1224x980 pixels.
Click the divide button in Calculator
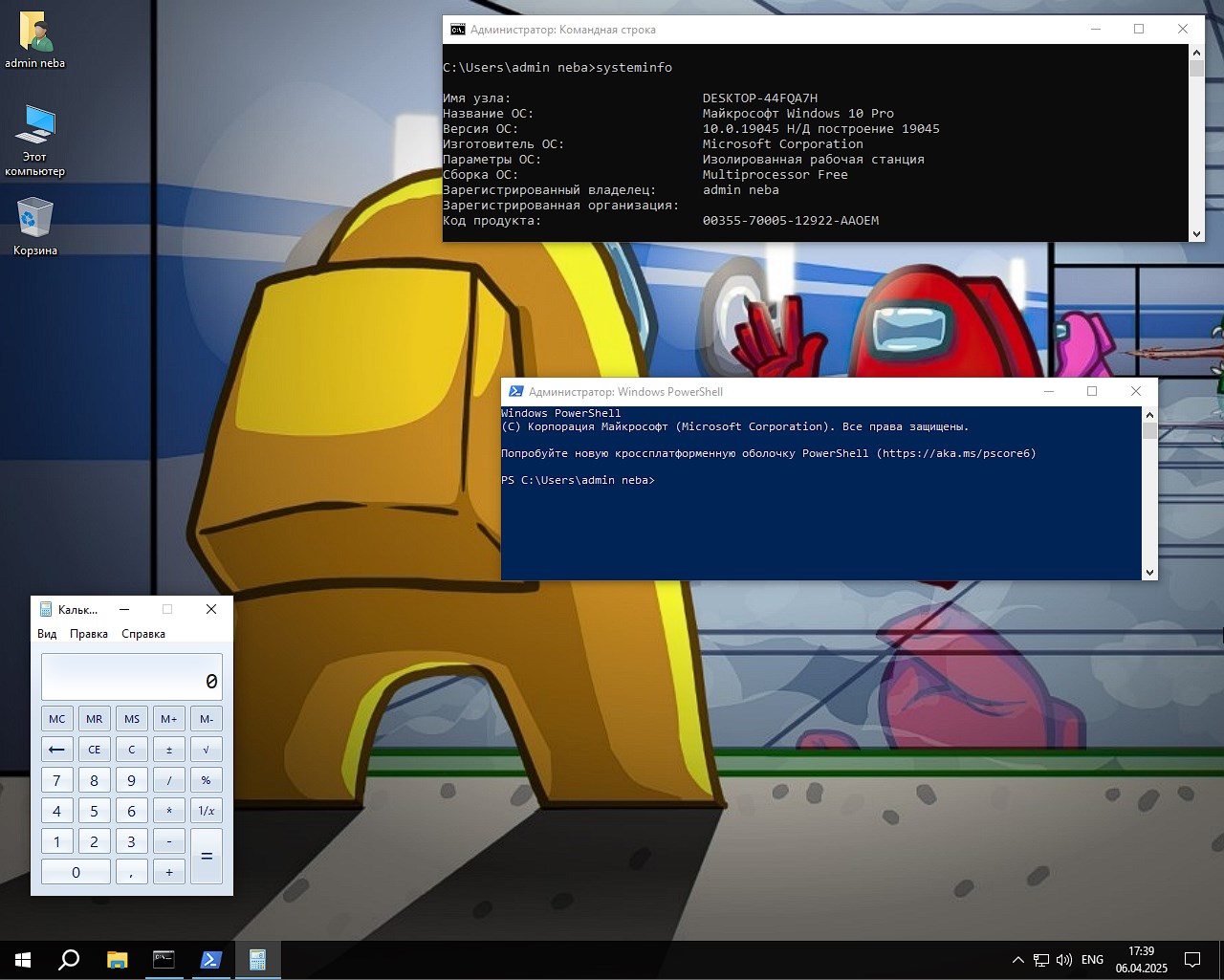click(x=169, y=780)
